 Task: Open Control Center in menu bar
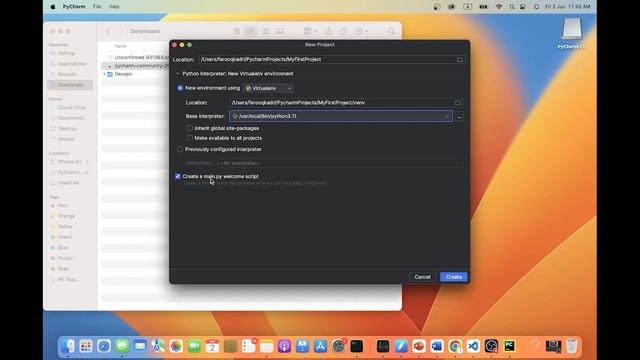(x=523, y=7)
